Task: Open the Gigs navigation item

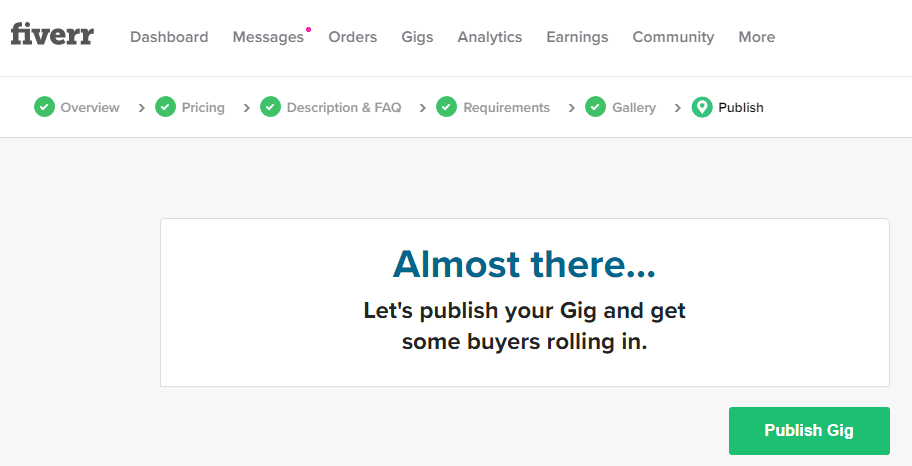Action: click(x=417, y=37)
